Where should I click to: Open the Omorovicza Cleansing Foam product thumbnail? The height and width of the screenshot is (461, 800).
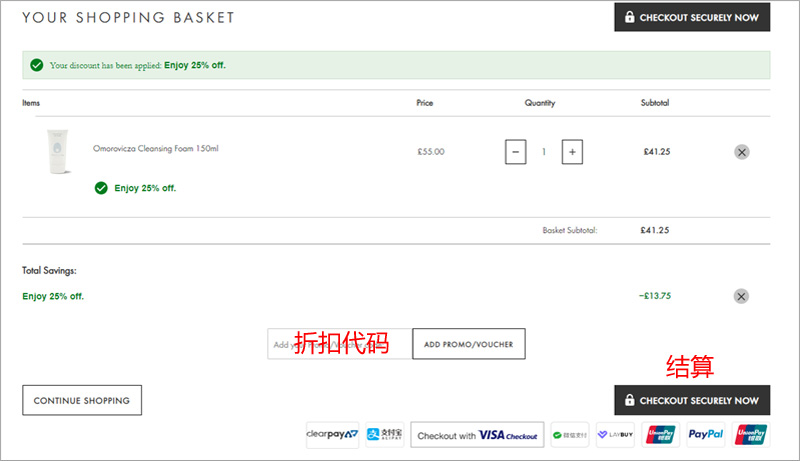point(58,151)
